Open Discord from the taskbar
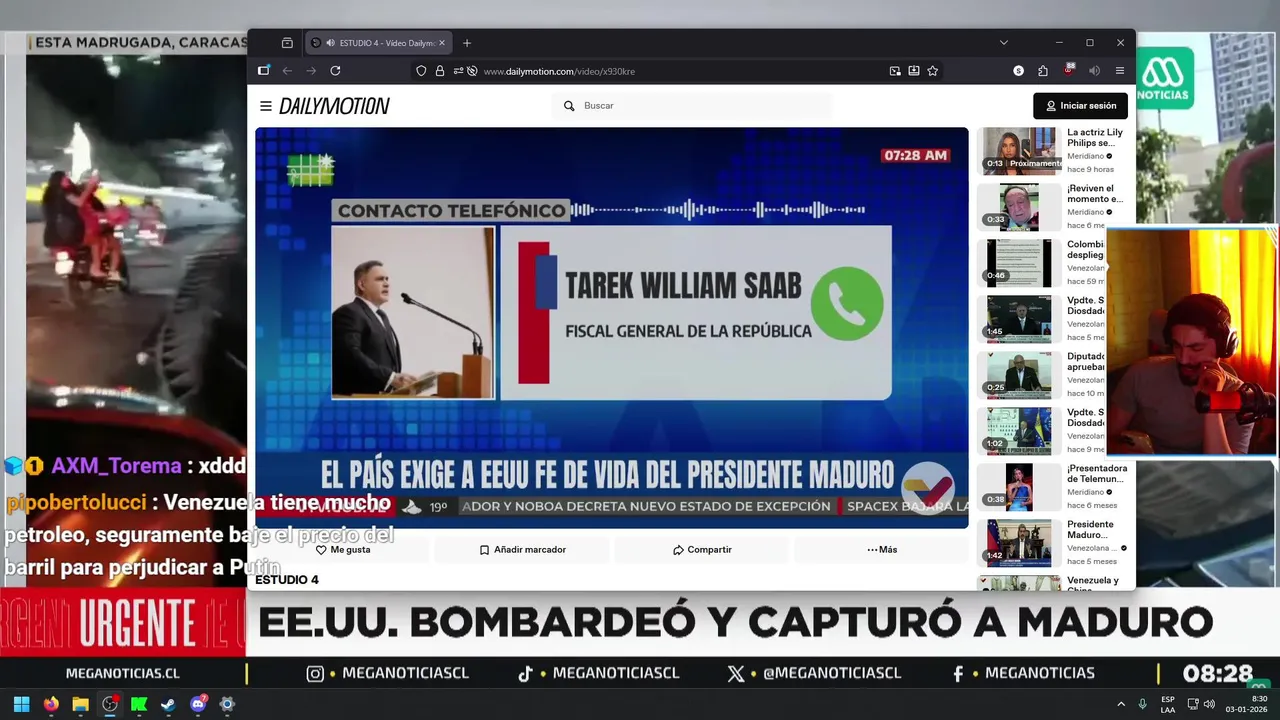The width and height of the screenshot is (1280, 720). [x=198, y=704]
